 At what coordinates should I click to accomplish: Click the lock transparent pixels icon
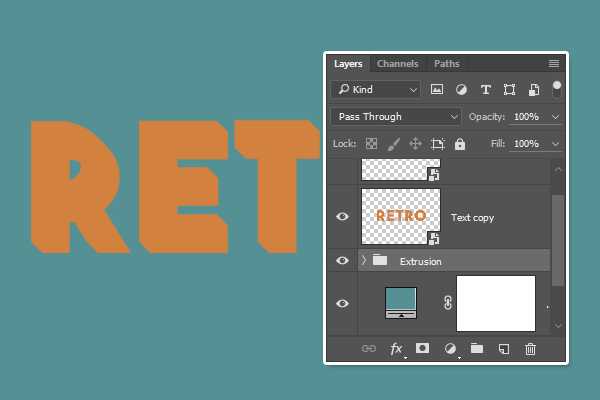coord(371,144)
